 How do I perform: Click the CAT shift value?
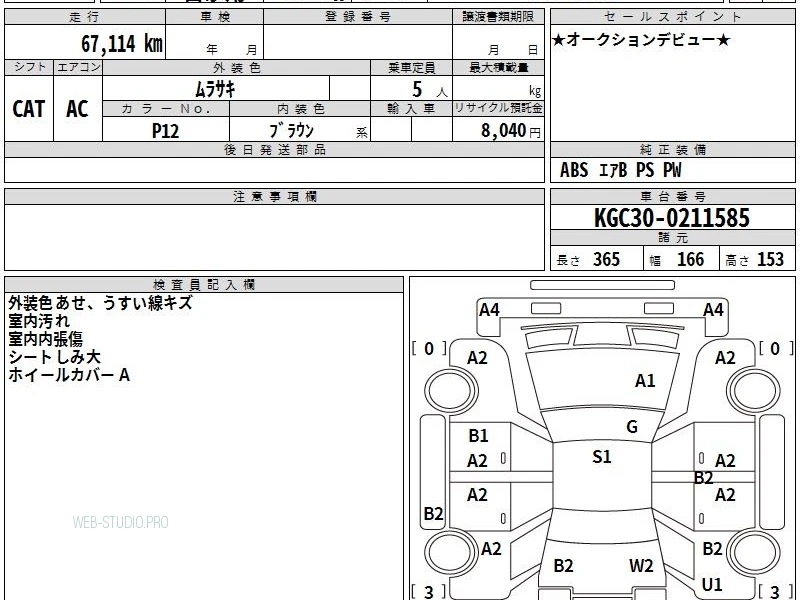coord(29,109)
